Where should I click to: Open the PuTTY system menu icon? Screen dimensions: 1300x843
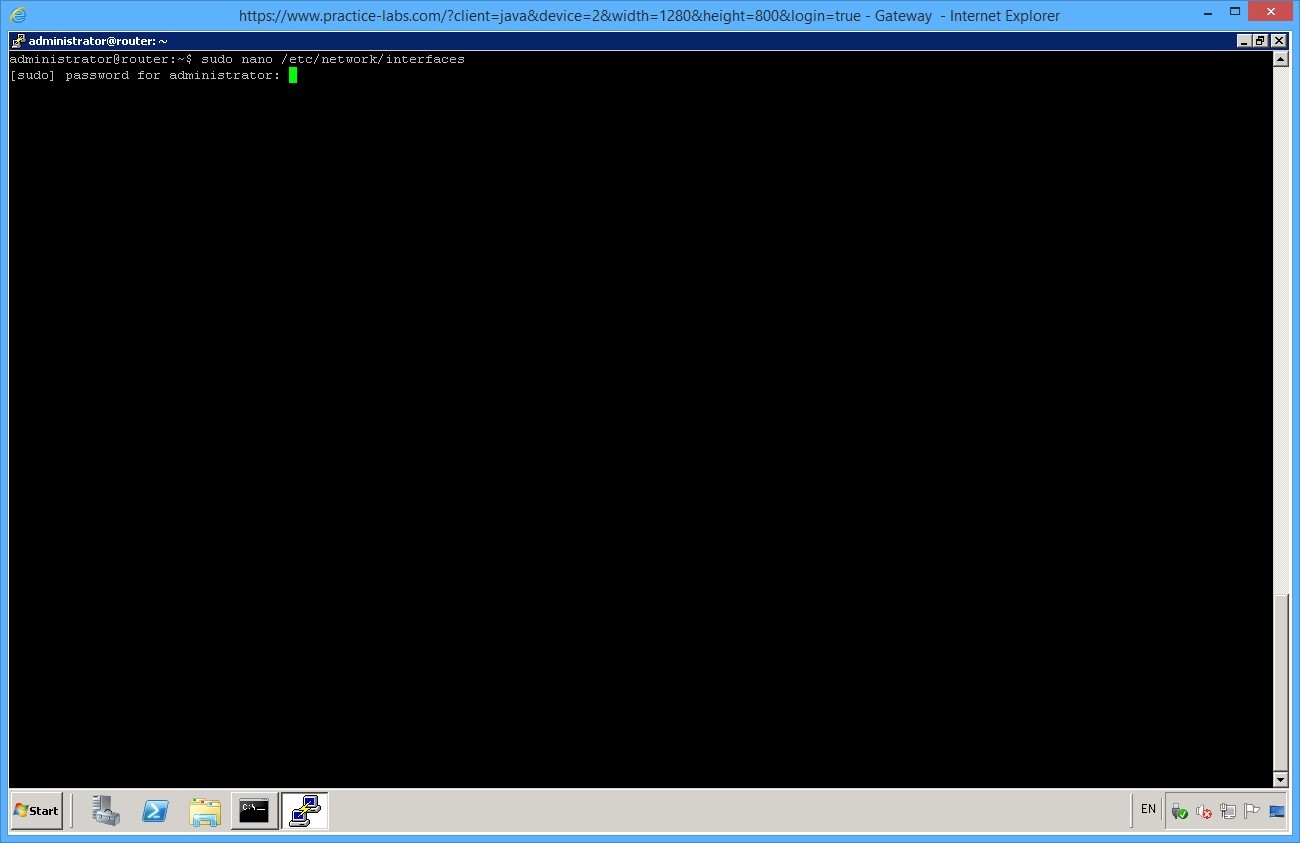(17, 40)
